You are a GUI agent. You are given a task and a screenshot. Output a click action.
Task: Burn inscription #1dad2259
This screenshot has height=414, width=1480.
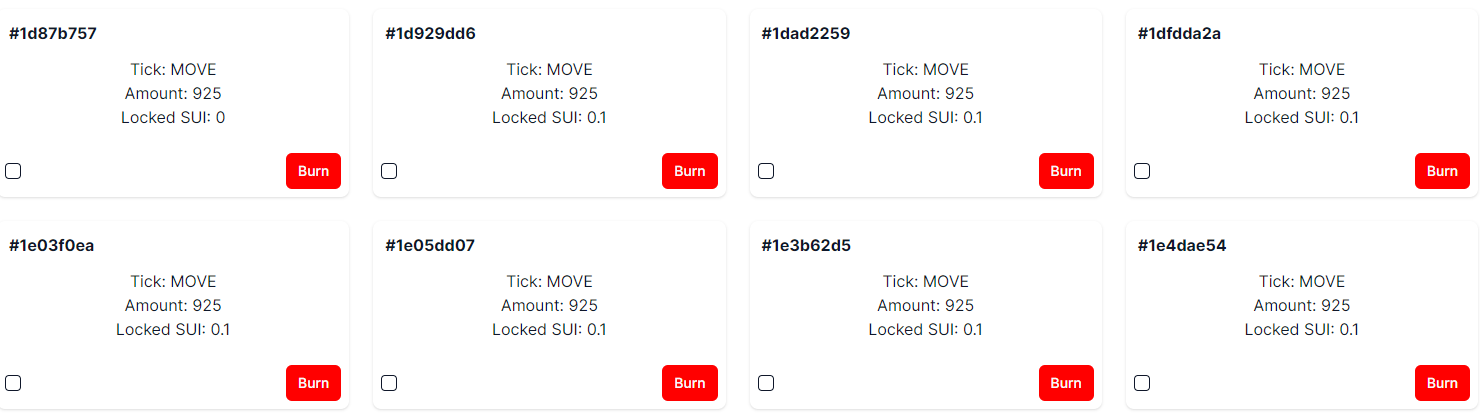point(1066,171)
